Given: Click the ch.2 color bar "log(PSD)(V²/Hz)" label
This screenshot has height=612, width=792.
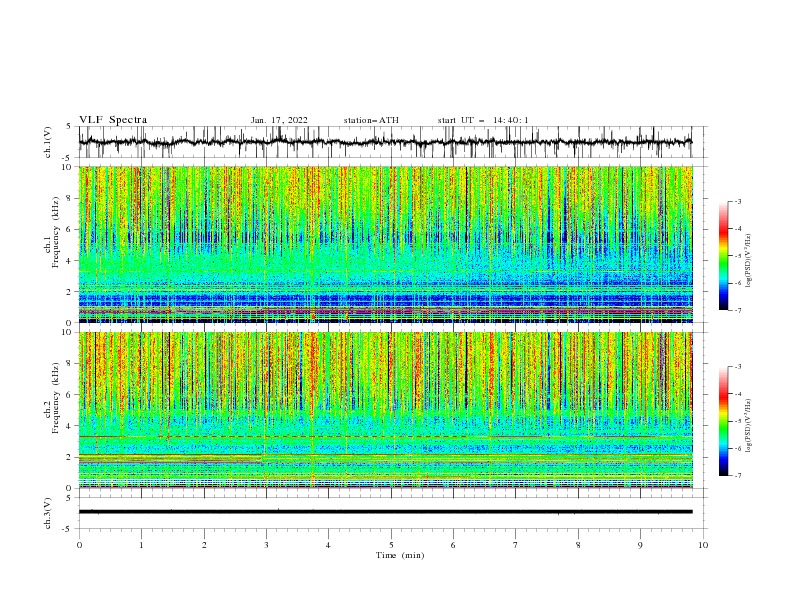Looking at the screenshot, I should pos(749,426).
